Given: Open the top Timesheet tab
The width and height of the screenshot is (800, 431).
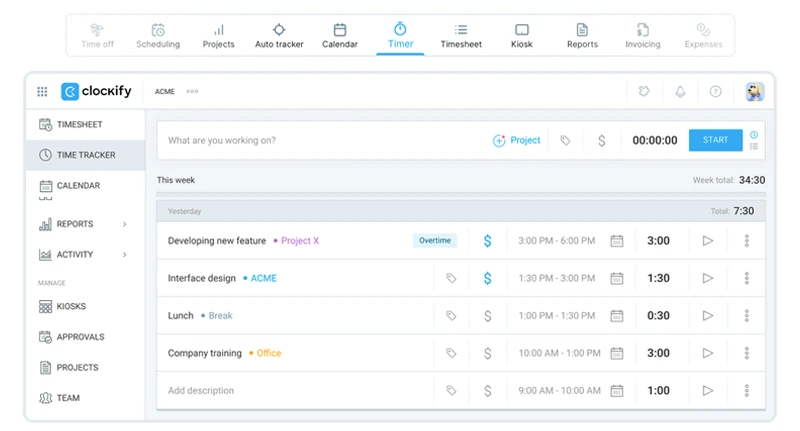Looking at the screenshot, I should (461, 36).
